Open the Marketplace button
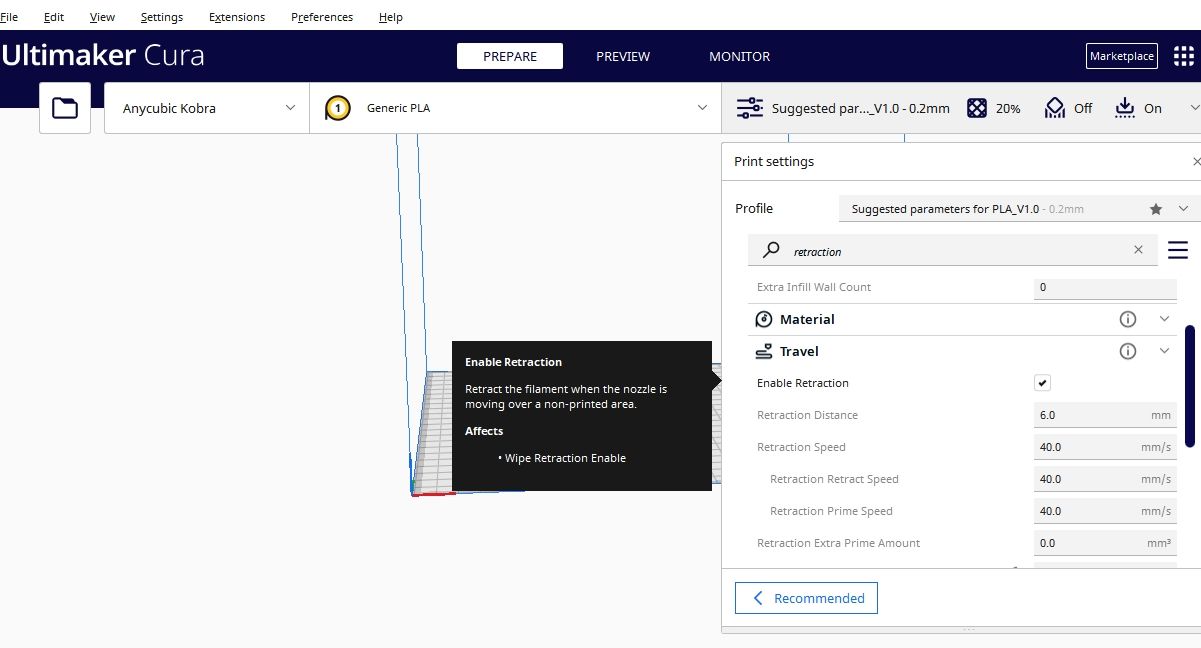Viewport: 1201px width, 648px height. (1121, 56)
